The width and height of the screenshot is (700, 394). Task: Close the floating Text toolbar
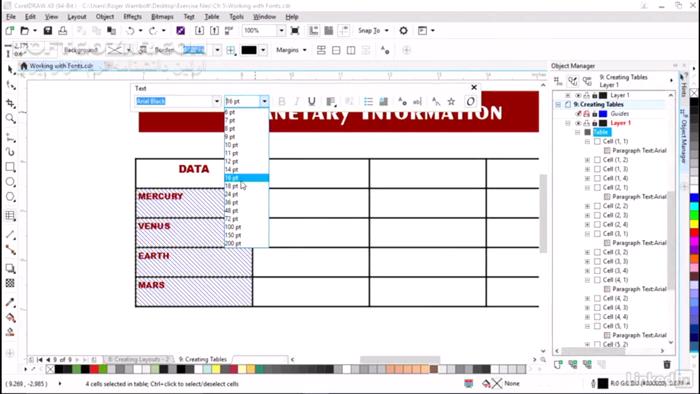[x=474, y=87]
